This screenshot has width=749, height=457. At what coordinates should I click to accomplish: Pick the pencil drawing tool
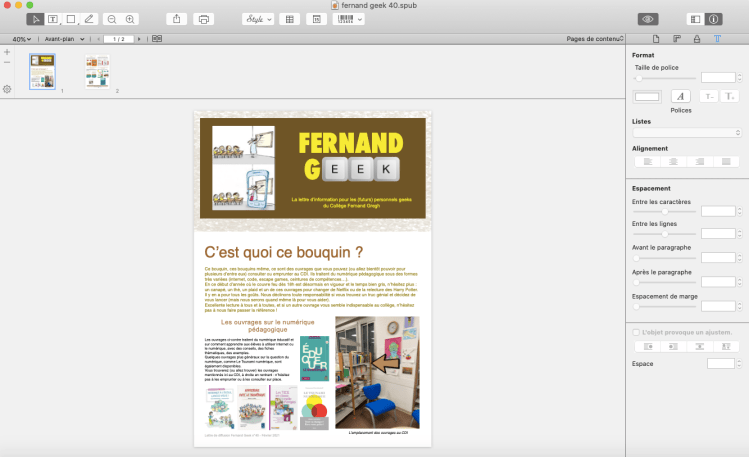88,19
